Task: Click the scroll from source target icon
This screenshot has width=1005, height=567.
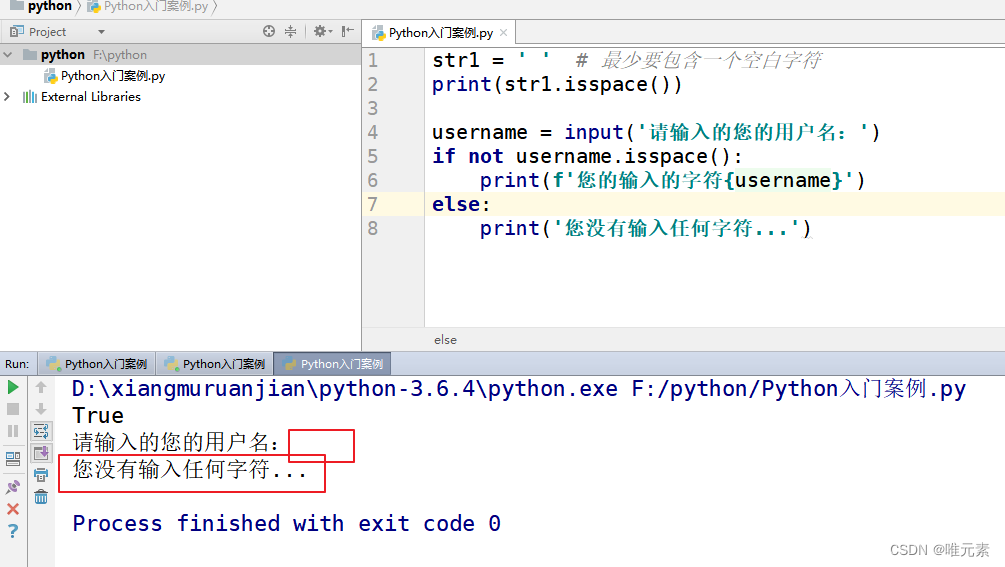Action: [x=269, y=31]
